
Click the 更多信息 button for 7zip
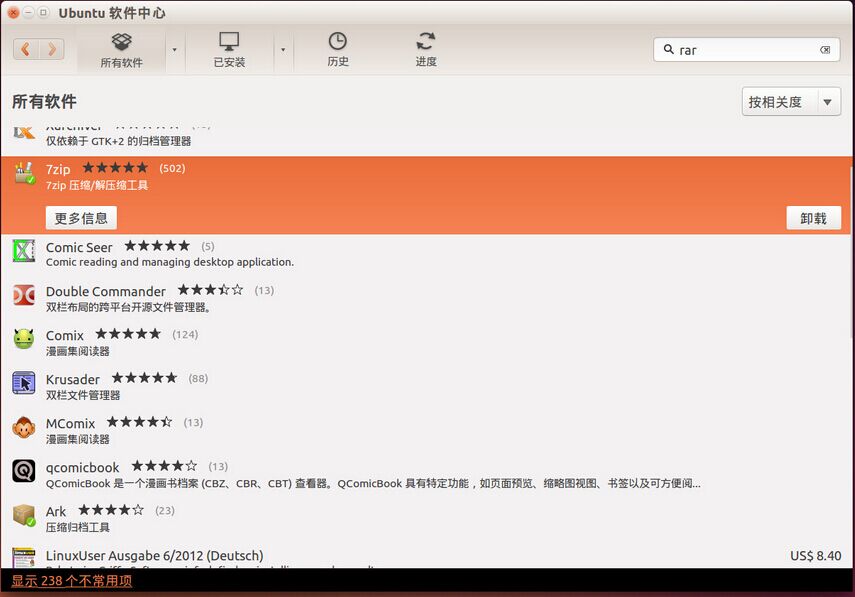81,218
